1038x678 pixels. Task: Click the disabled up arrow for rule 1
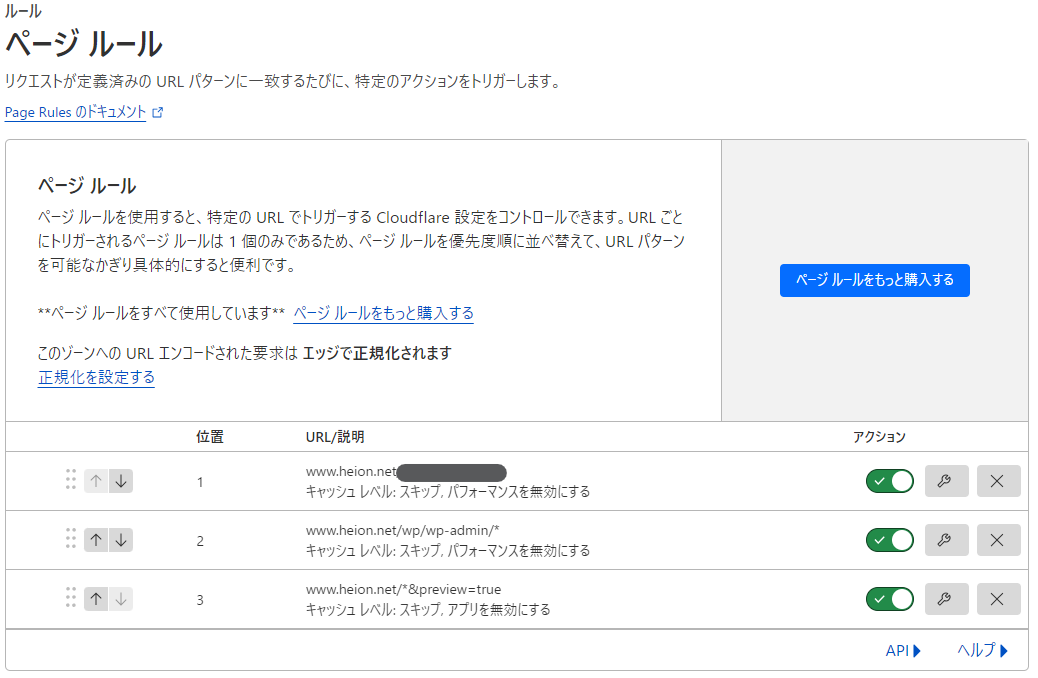pos(96,481)
